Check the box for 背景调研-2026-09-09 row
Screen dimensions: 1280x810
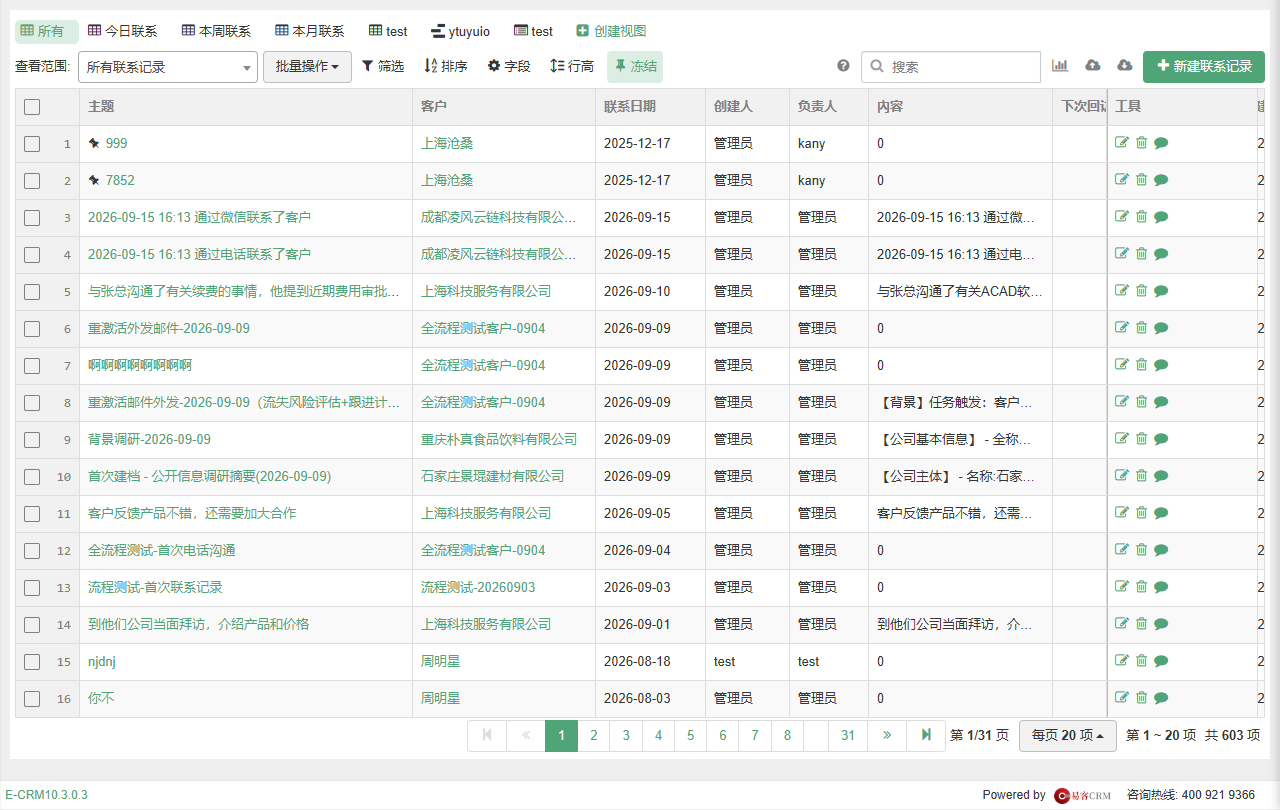32,440
